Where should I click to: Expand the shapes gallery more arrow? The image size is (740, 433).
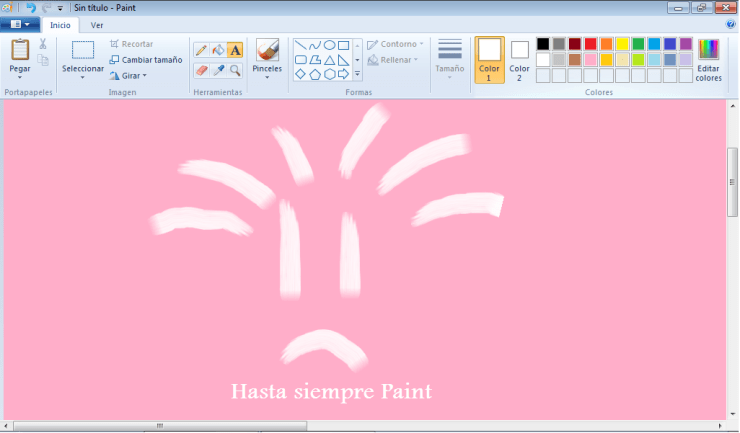click(357, 74)
